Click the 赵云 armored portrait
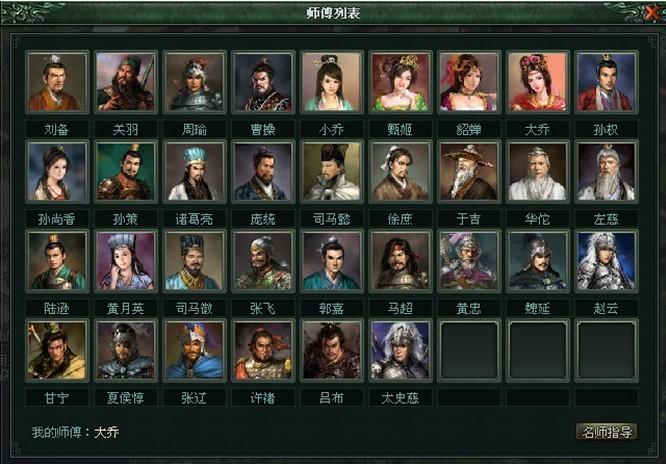This screenshot has width=666, height=464. [x=607, y=261]
